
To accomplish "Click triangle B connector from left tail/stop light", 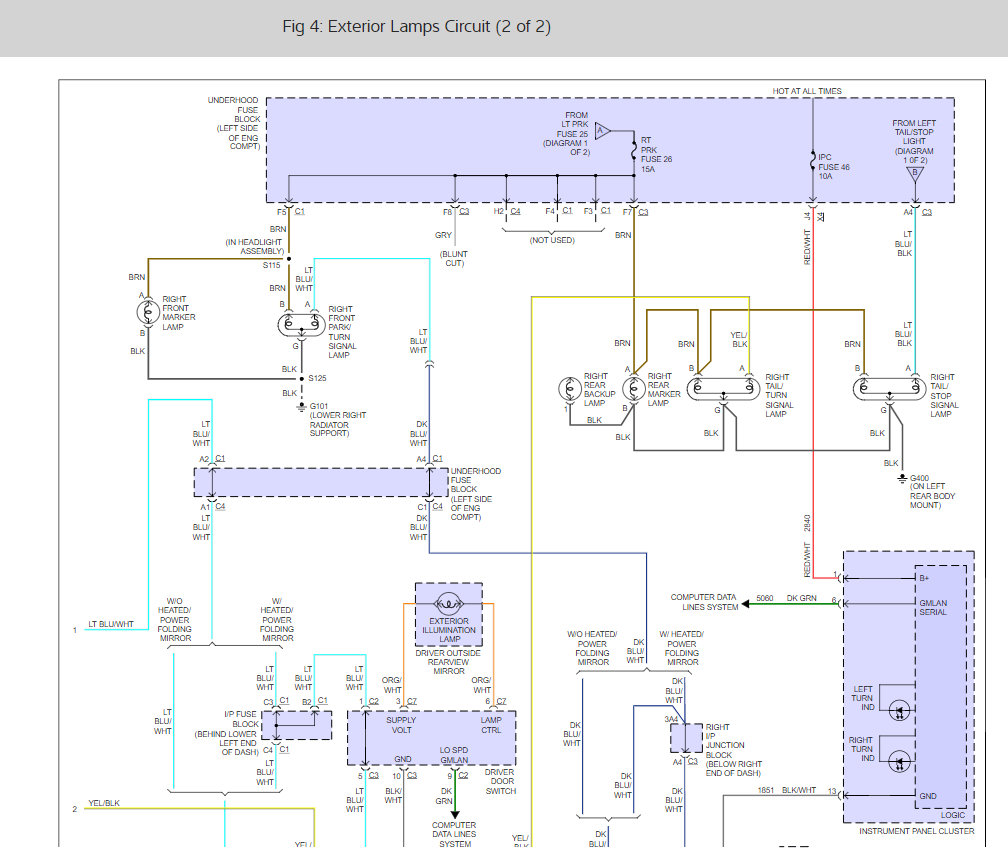I will click(912, 174).
